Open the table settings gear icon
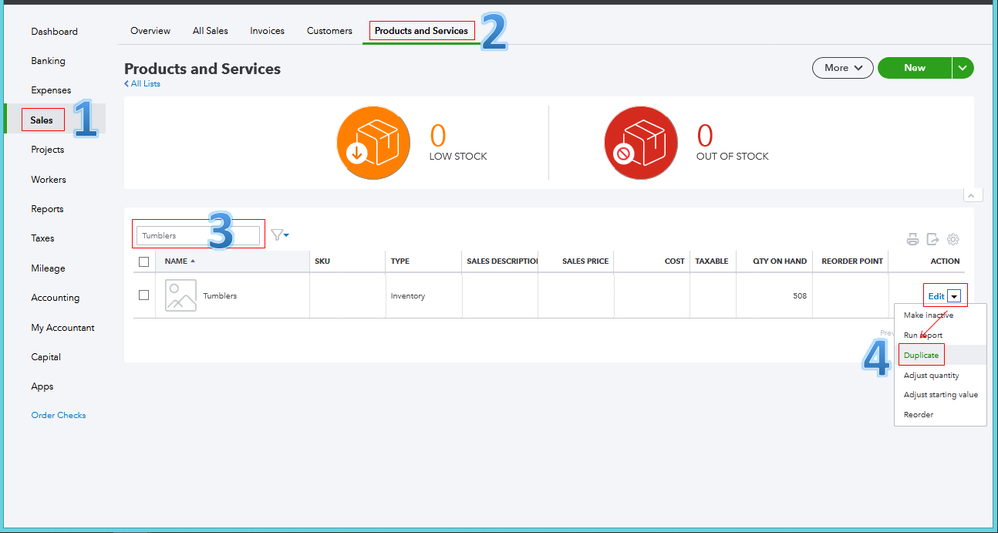 [x=953, y=239]
